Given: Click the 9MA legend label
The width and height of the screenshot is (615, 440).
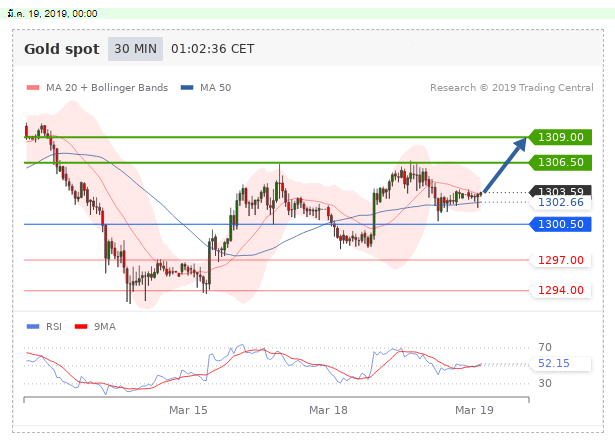Looking at the screenshot, I should pyautogui.click(x=105, y=327).
